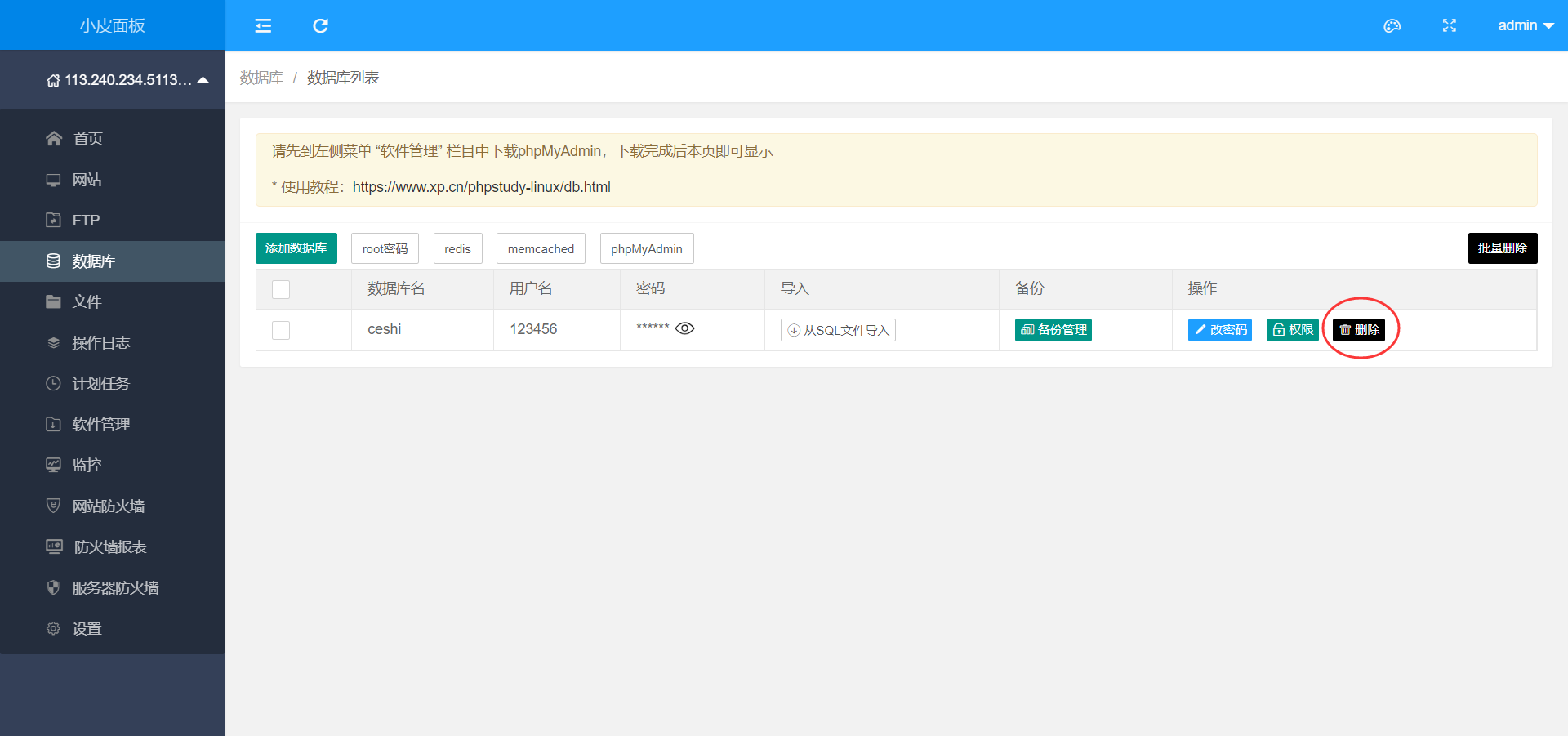1568x736 pixels.
Task: Open the tutorial link www.xp.cn/phpstudy-linux/db.html
Action: pos(482,187)
